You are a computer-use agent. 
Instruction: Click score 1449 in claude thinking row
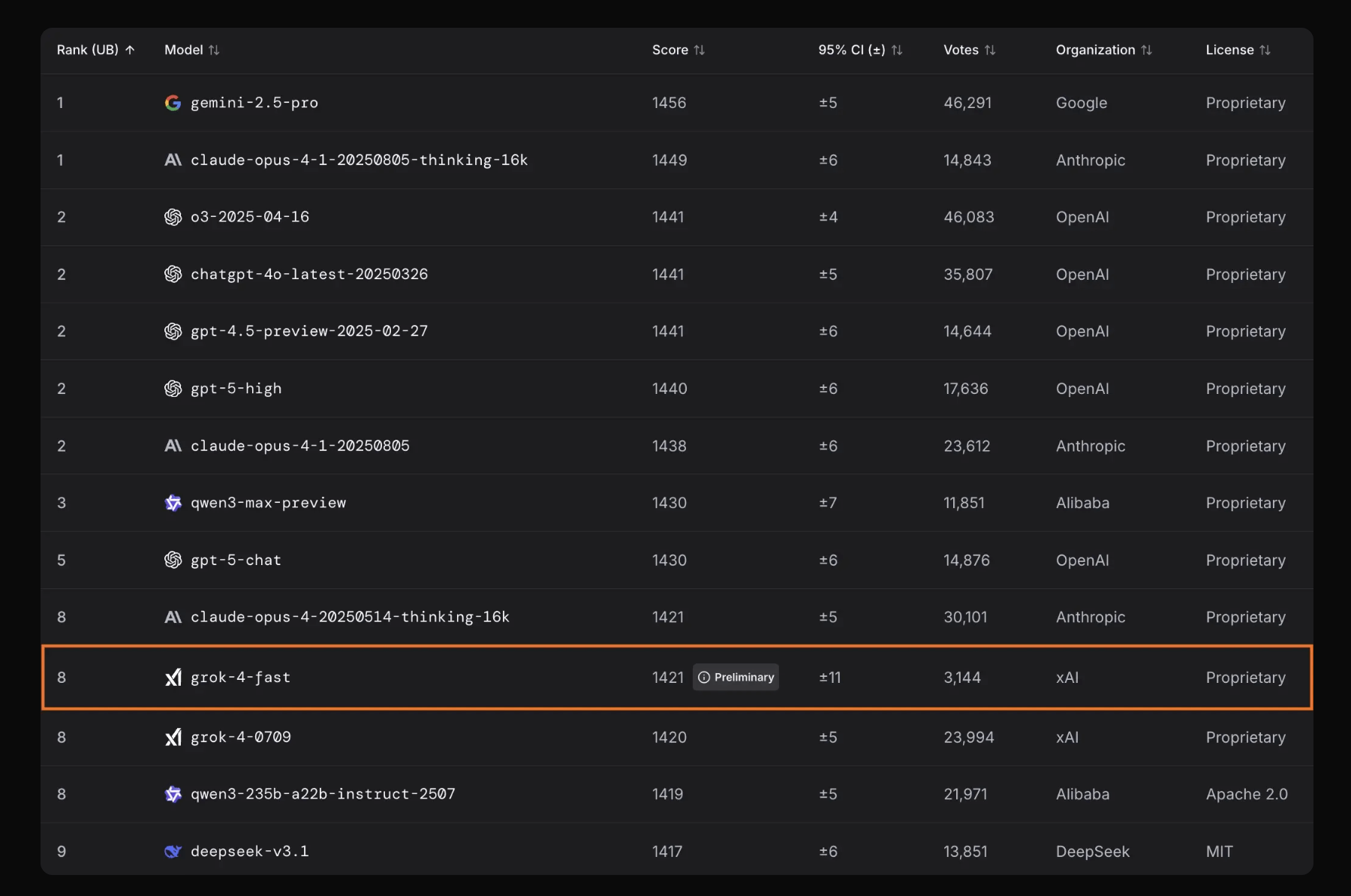coord(669,160)
